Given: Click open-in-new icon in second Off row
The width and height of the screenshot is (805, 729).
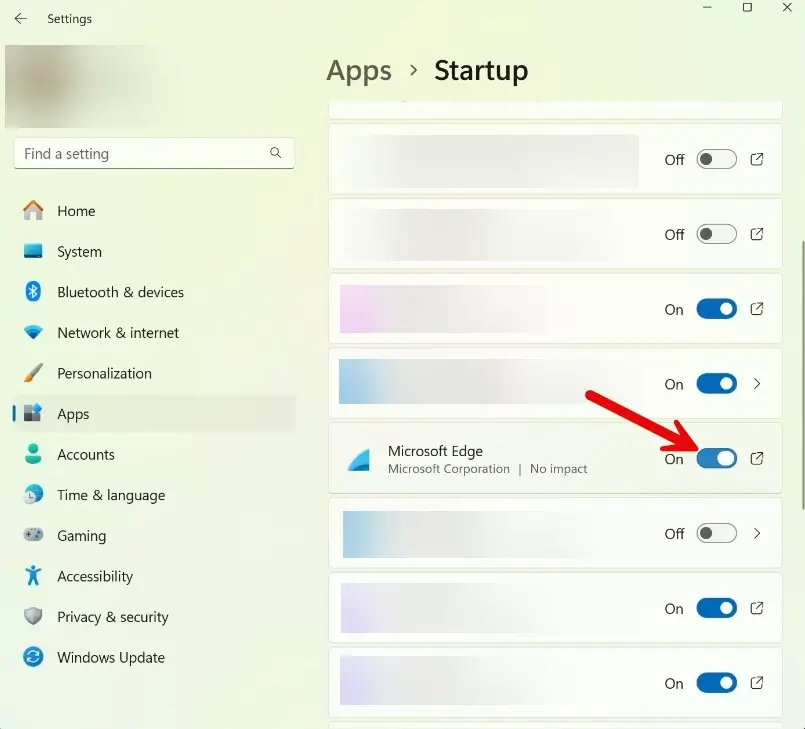Looking at the screenshot, I should [x=757, y=234].
